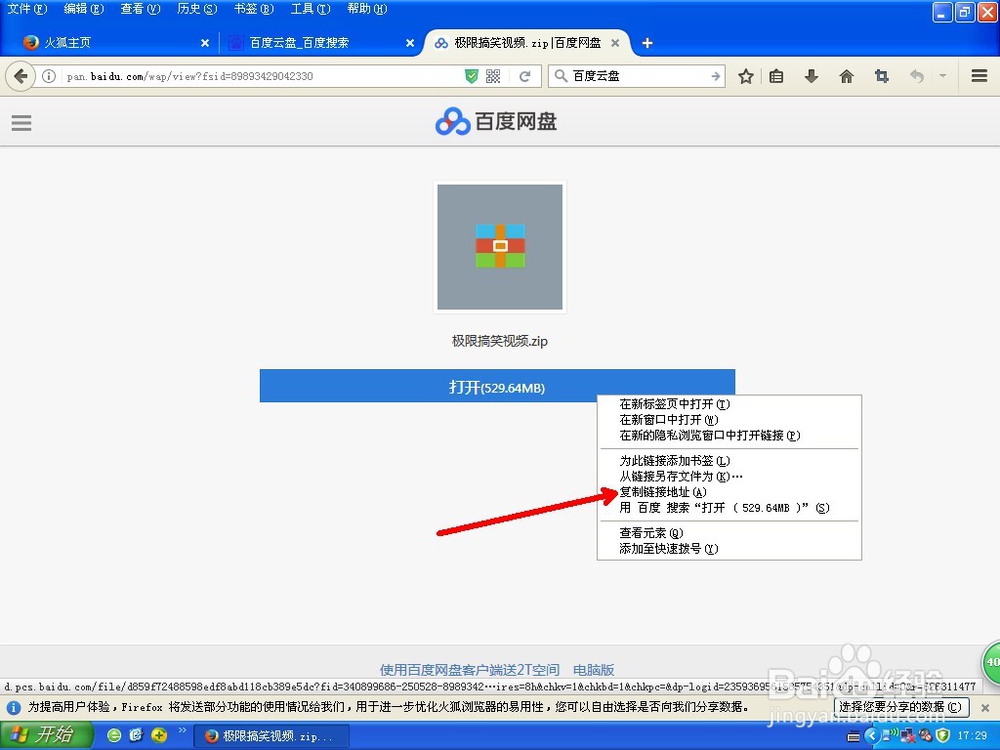The image size is (1000, 750).
Task: Bookmark this page with the star icon
Action: tap(746, 75)
